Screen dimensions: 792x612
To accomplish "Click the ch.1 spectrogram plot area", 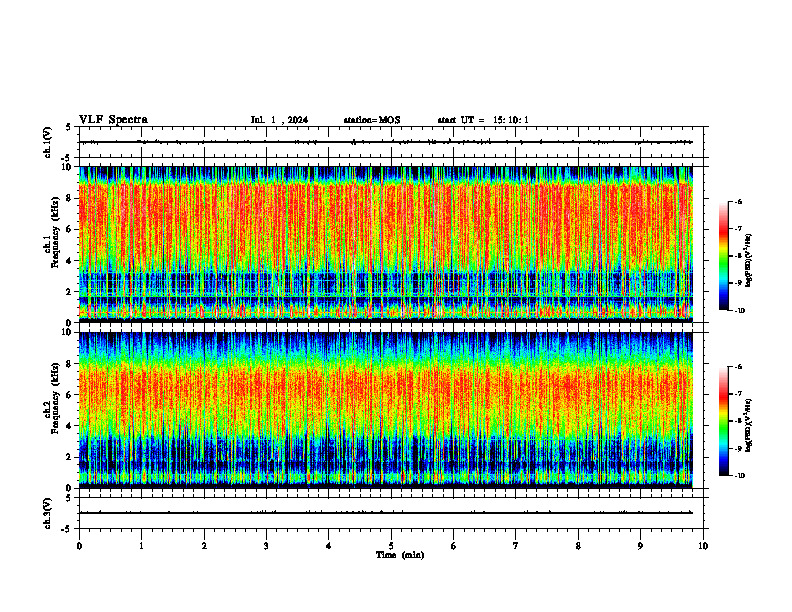I will point(386,244).
